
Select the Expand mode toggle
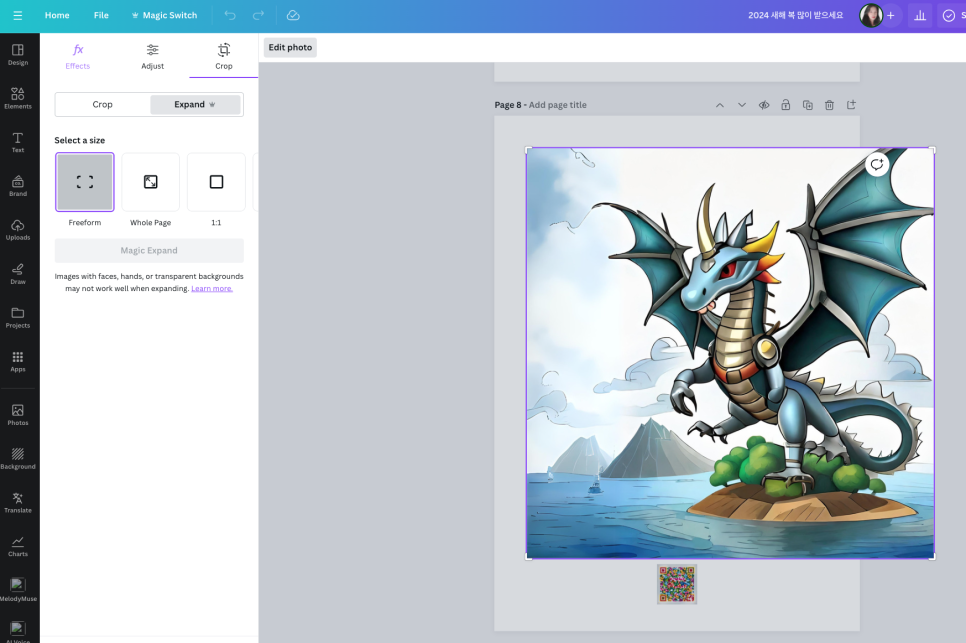(x=195, y=105)
